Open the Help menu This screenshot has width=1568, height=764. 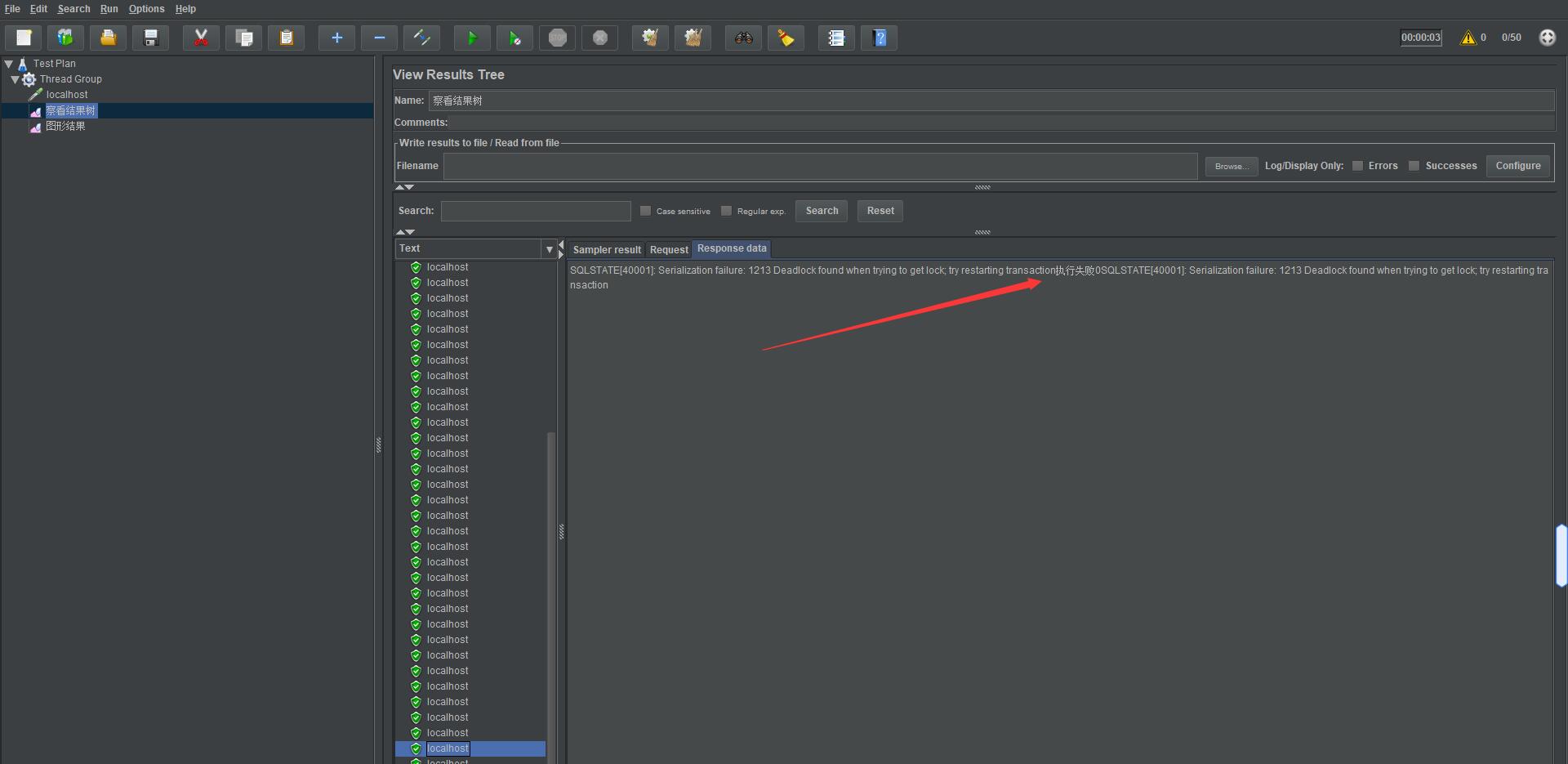(185, 9)
